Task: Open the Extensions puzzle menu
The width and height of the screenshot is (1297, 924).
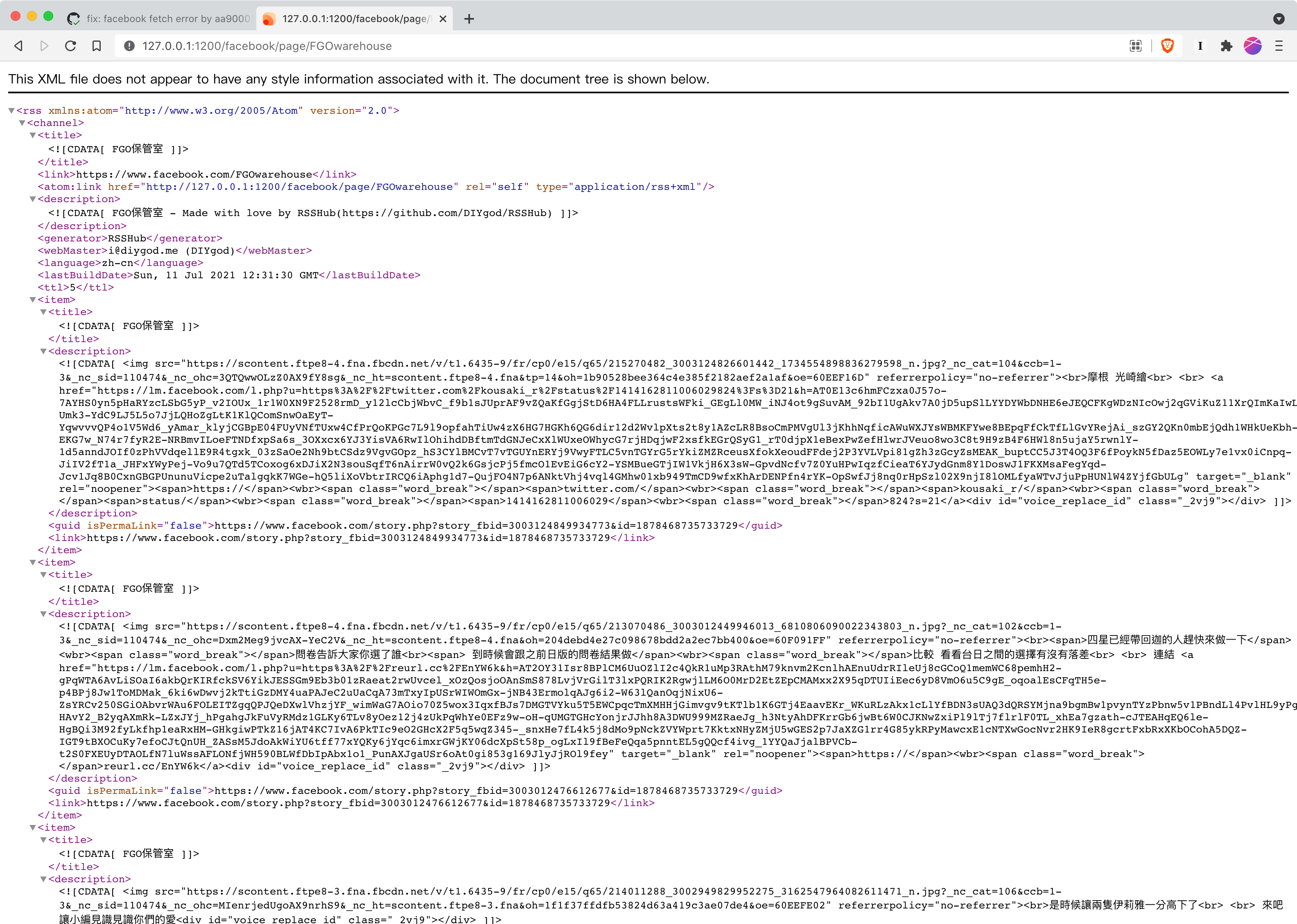Action: coord(1227,46)
